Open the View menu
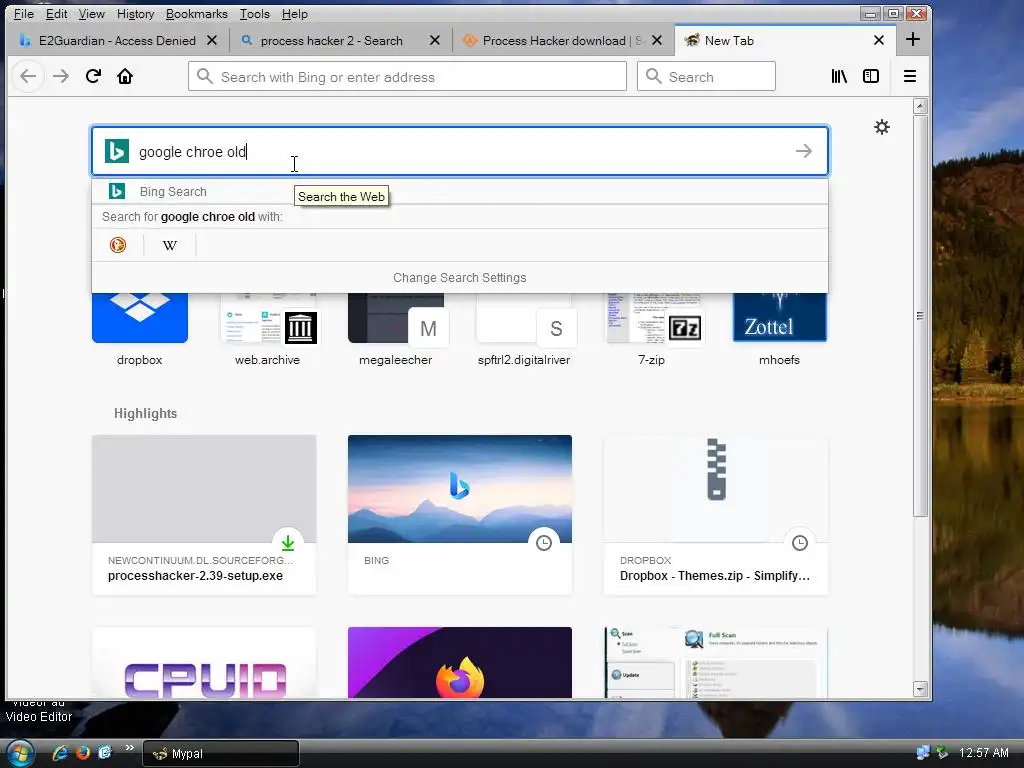Viewport: 1024px width, 768px height. pos(91,14)
